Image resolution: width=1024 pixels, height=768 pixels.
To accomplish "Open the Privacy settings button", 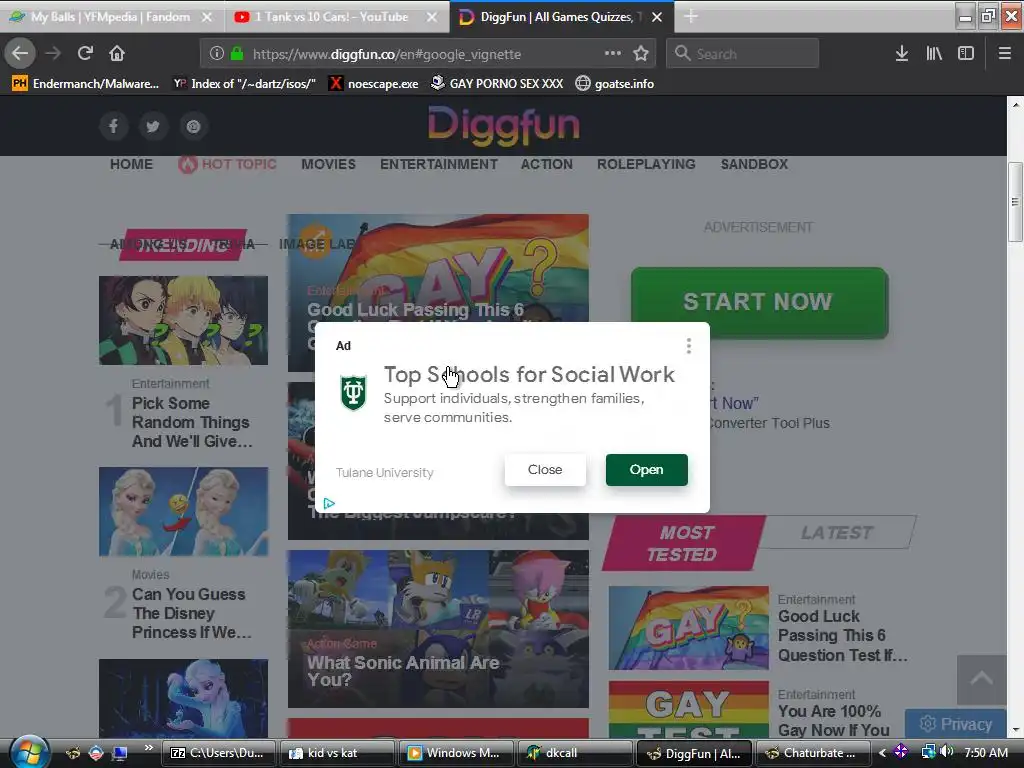I will click(x=955, y=724).
